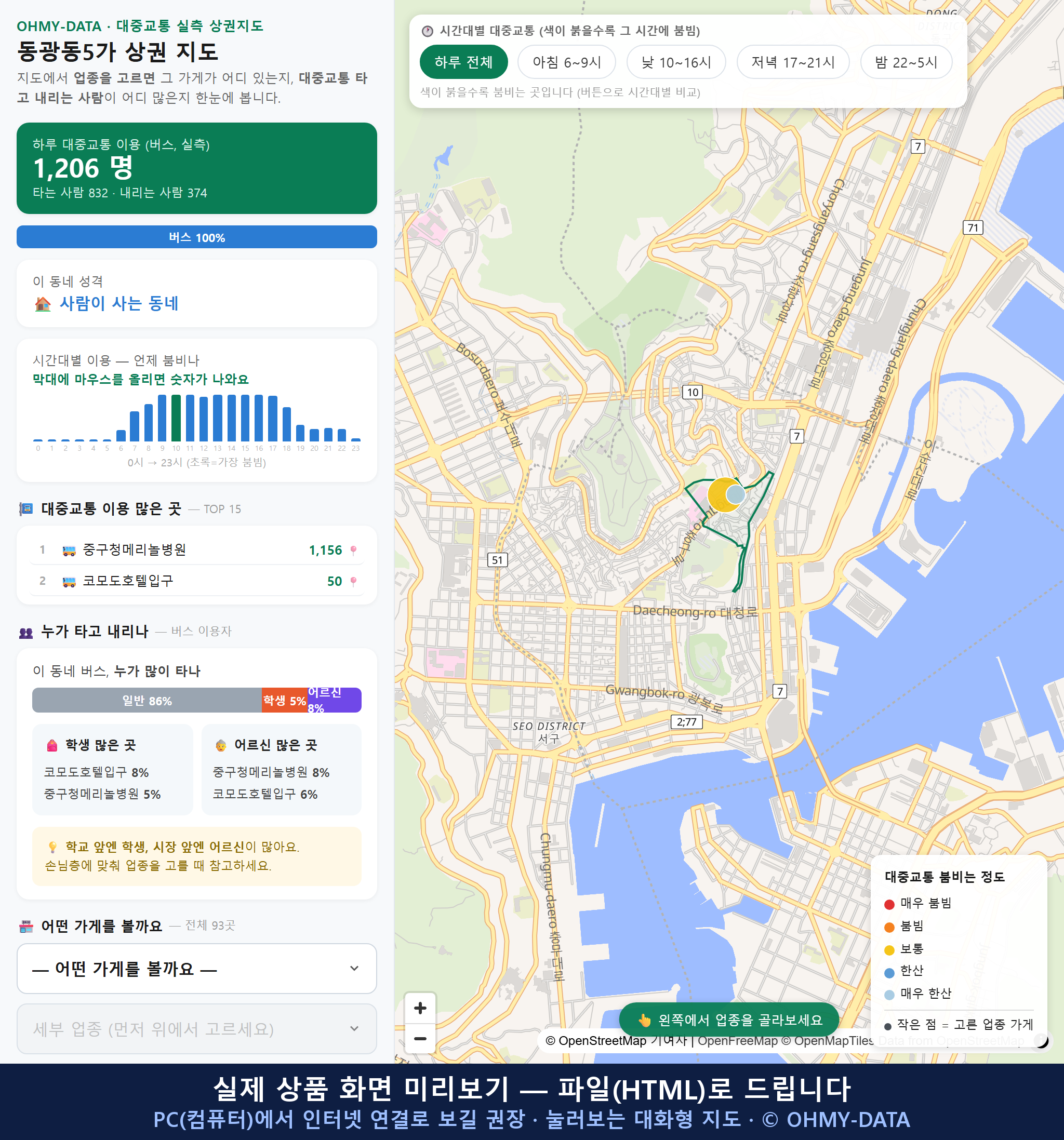
Task: Click the purple 어르신 8% segment
Action: click(335, 700)
